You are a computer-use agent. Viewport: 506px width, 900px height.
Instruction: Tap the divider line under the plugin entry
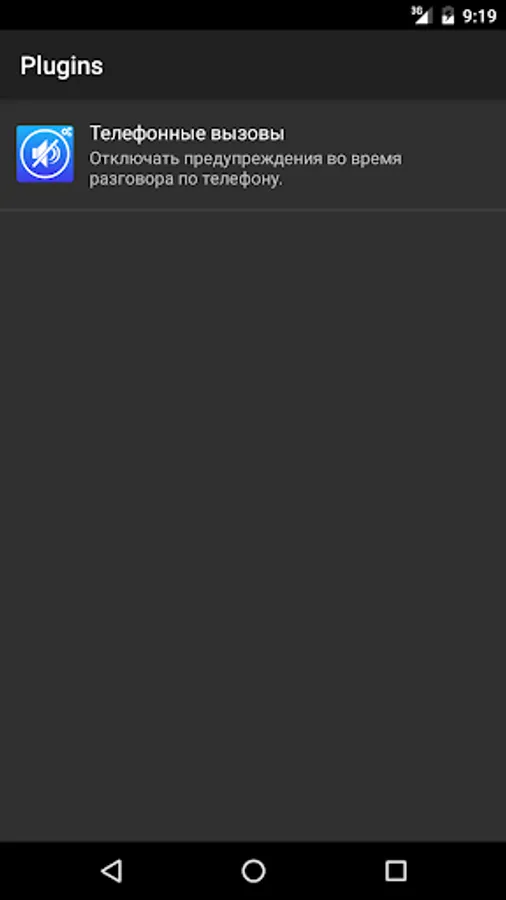click(x=253, y=210)
